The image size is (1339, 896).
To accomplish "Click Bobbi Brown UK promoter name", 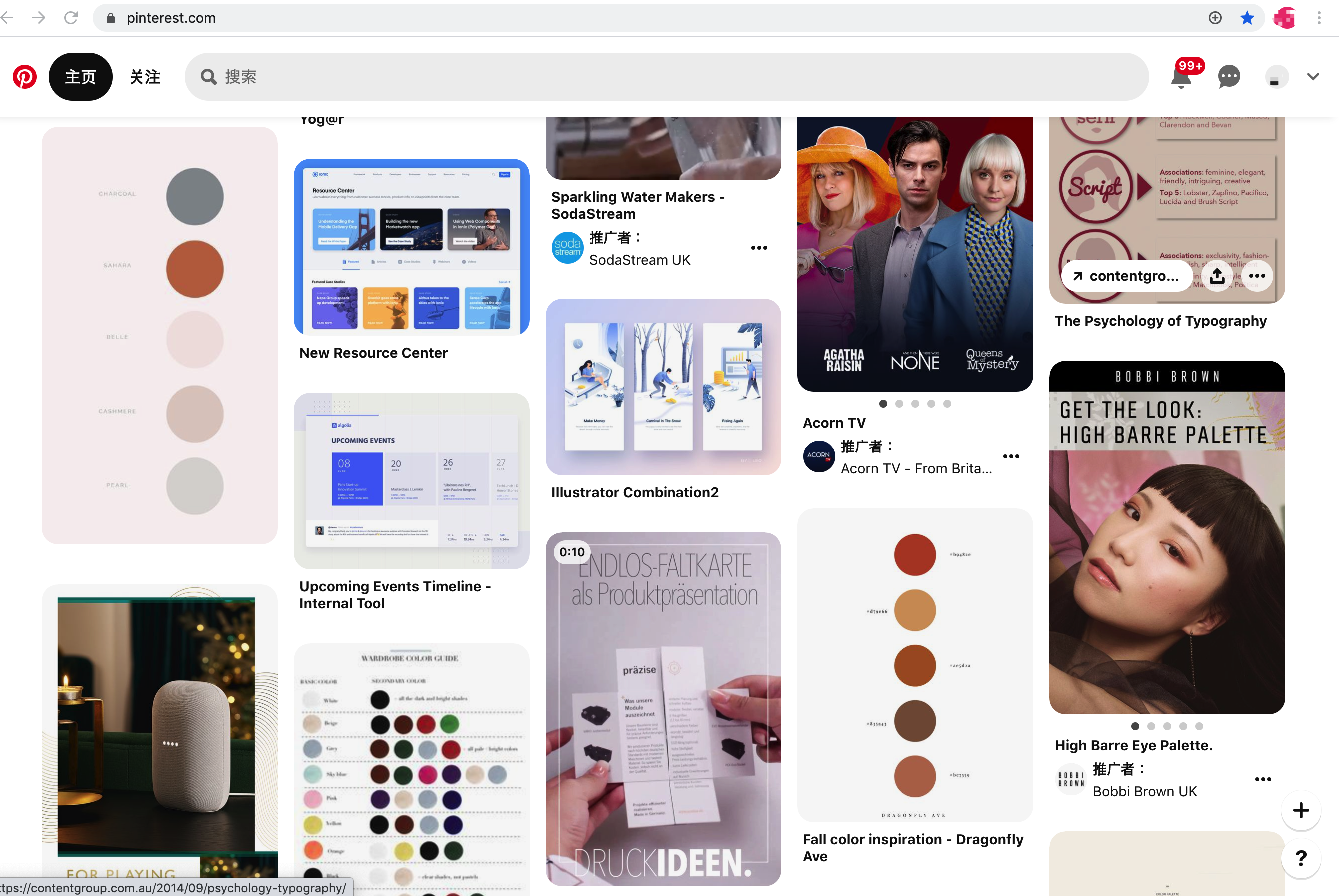I will click(1145, 792).
